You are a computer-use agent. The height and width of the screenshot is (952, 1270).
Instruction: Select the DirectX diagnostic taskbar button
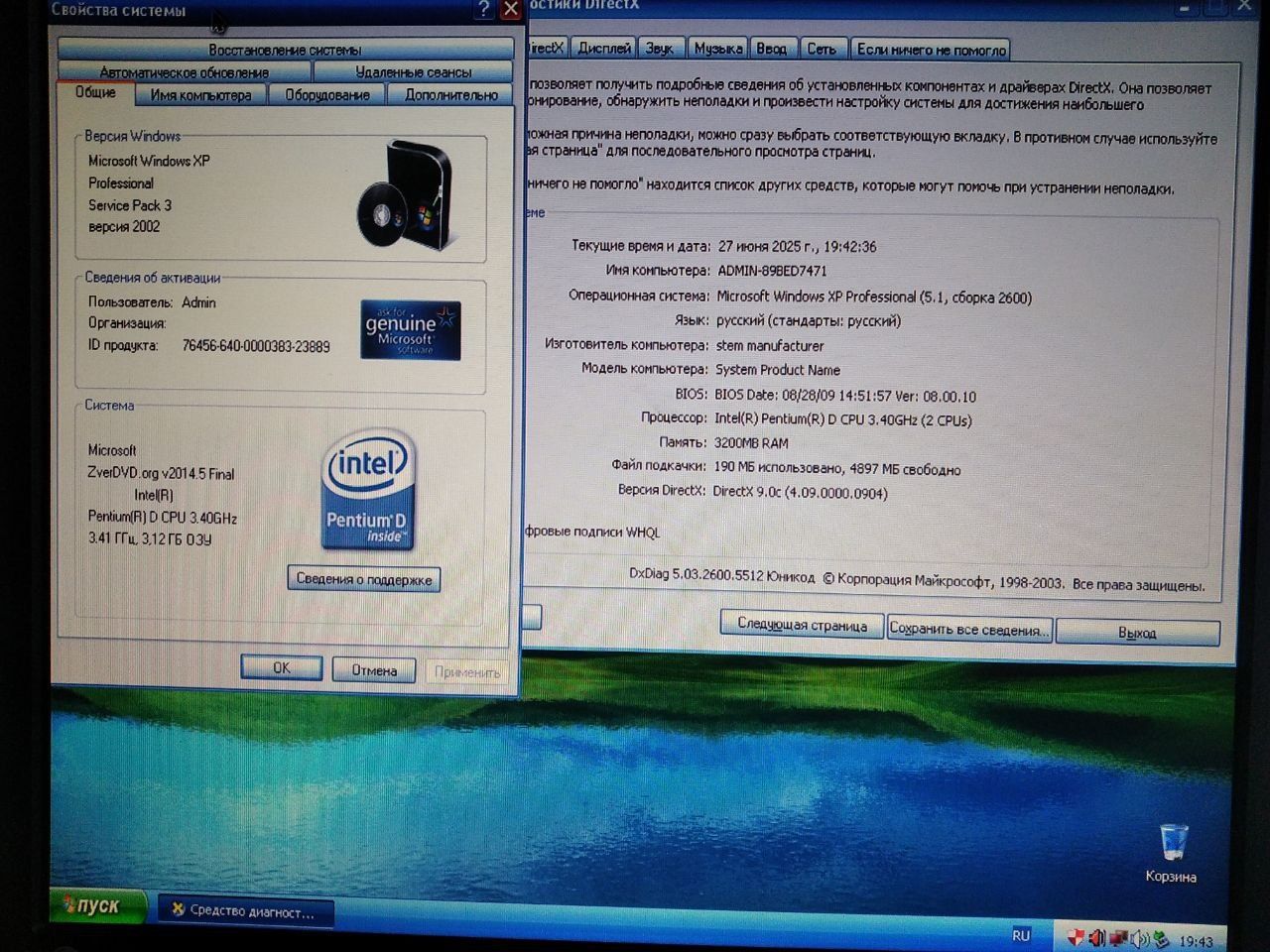click(x=245, y=911)
